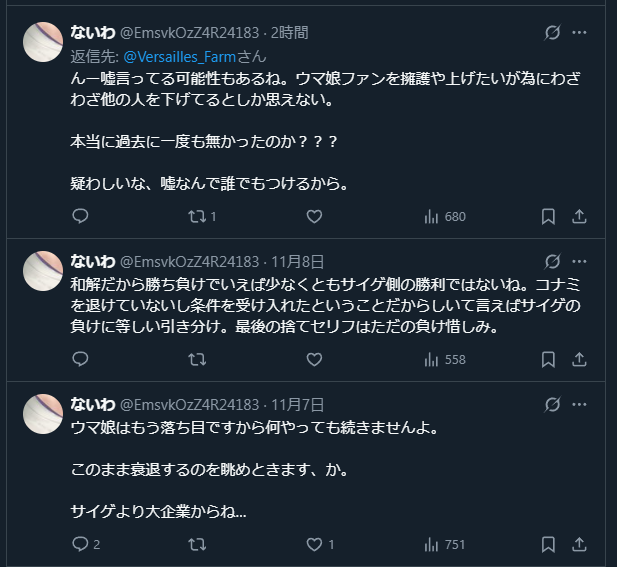Open more options on the 11月8日 tweet
The image size is (617, 567).
point(579,261)
